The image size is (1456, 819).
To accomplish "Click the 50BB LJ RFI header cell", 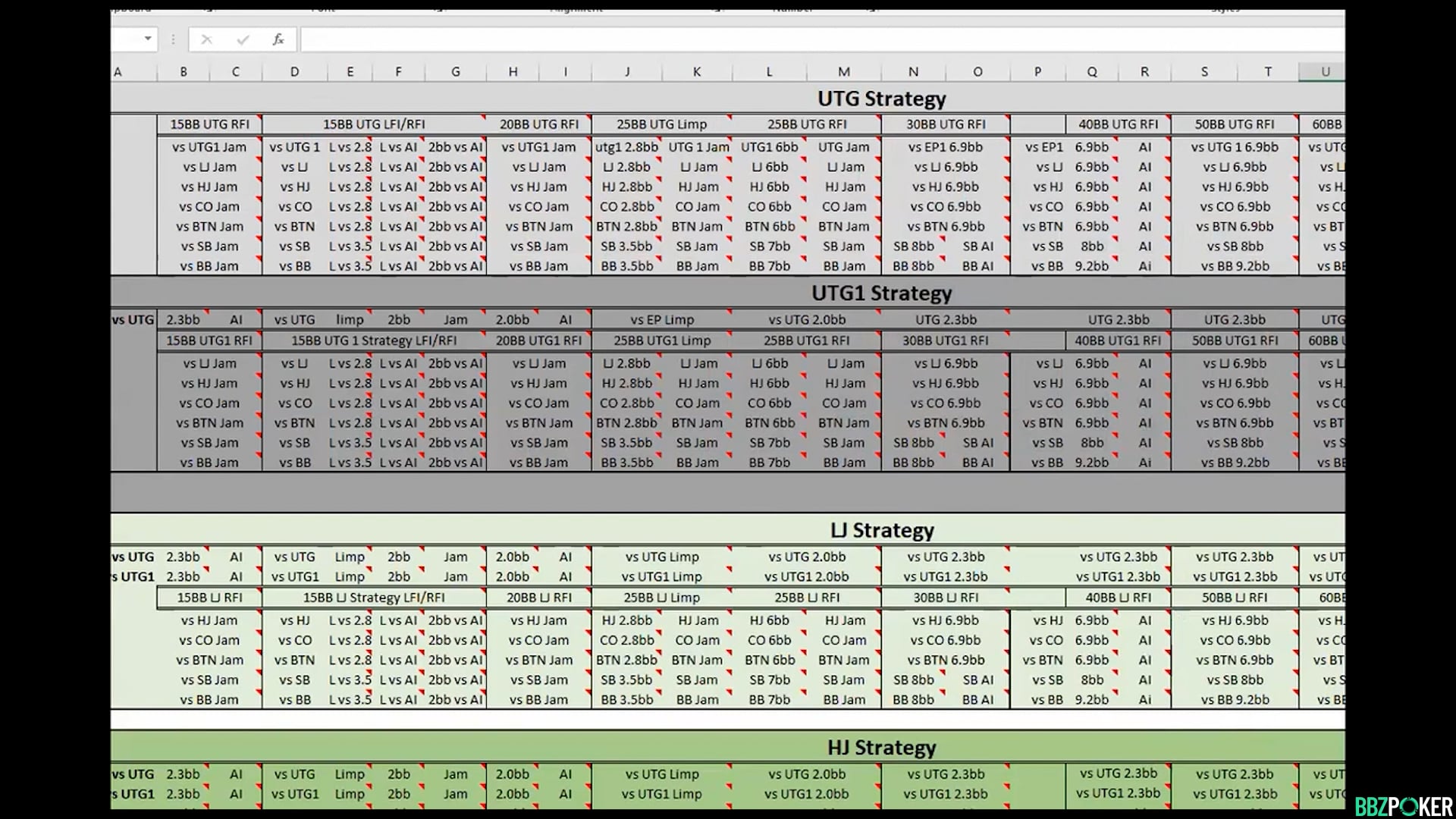I will (1234, 598).
